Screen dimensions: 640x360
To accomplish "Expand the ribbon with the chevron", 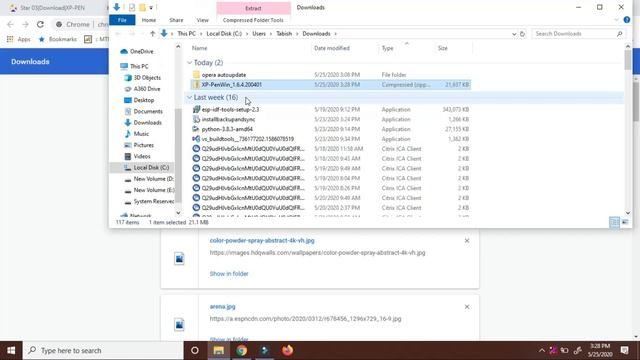I will [616, 20].
